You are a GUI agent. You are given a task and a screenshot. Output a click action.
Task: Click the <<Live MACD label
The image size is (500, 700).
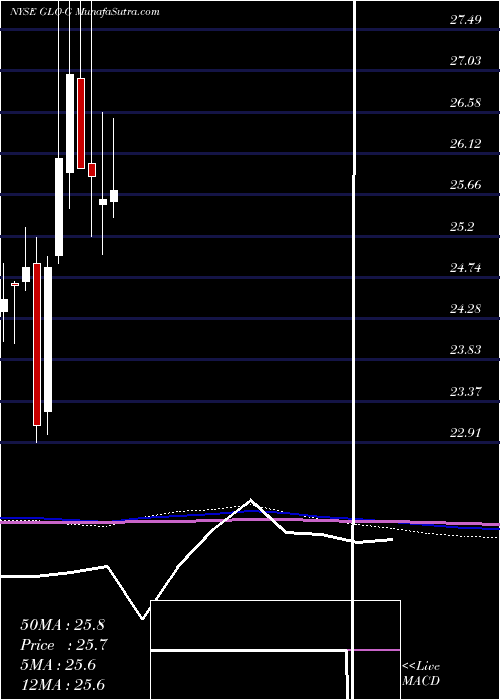click(x=421, y=673)
